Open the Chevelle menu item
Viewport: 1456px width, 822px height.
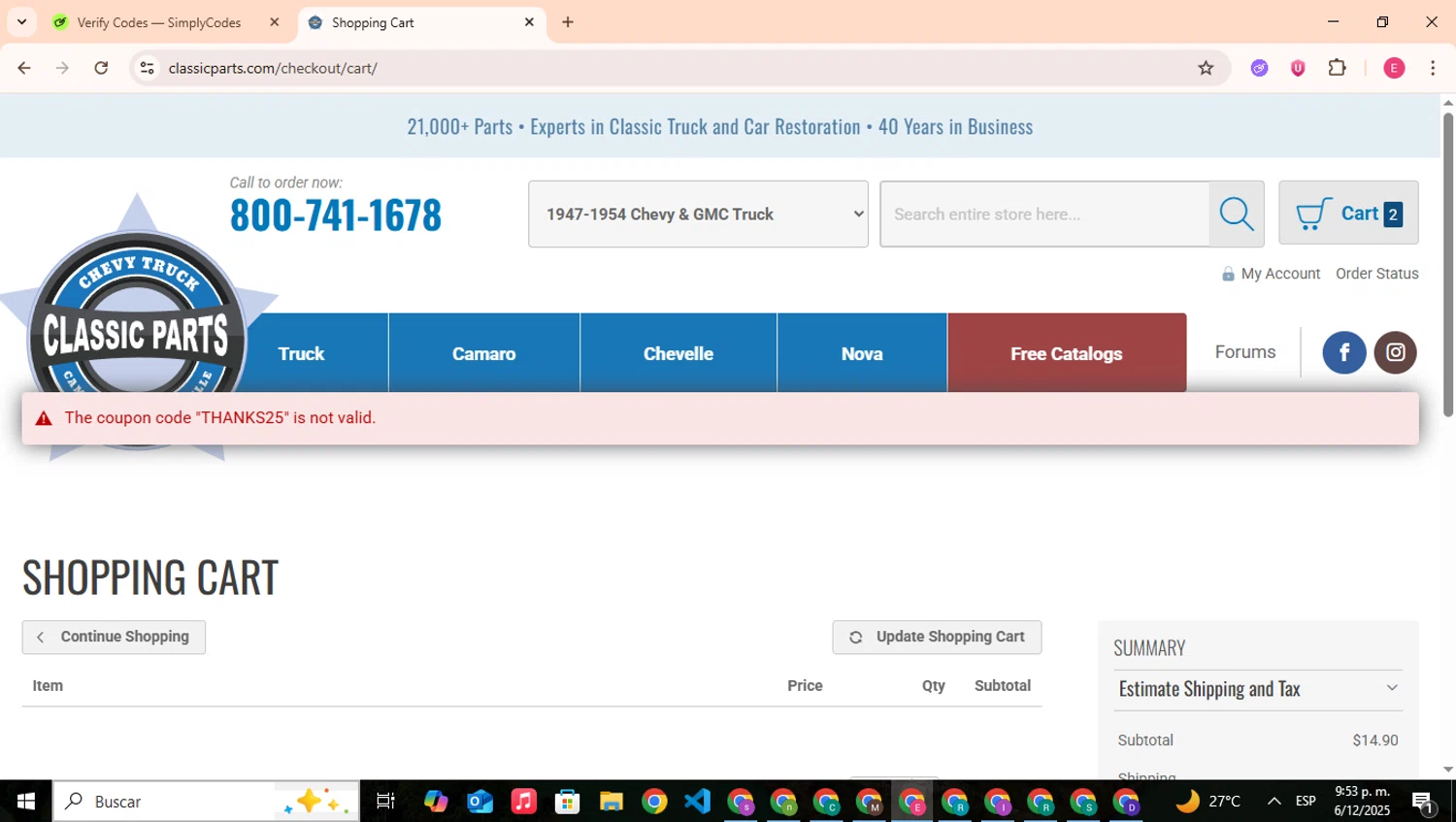coord(678,353)
